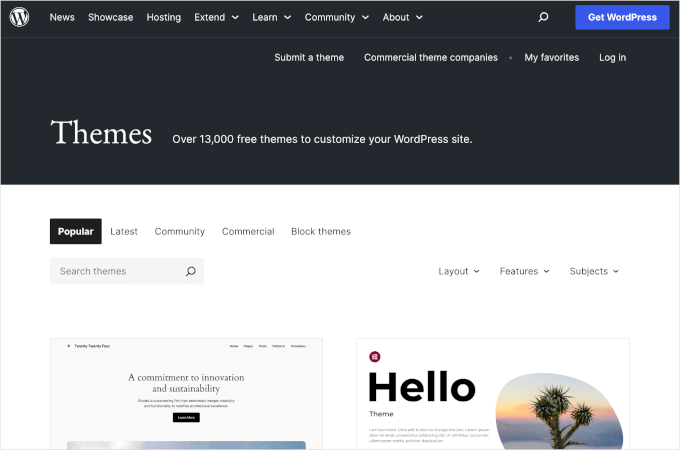Open the Community dropdown menu
The image size is (680, 450).
335,17
